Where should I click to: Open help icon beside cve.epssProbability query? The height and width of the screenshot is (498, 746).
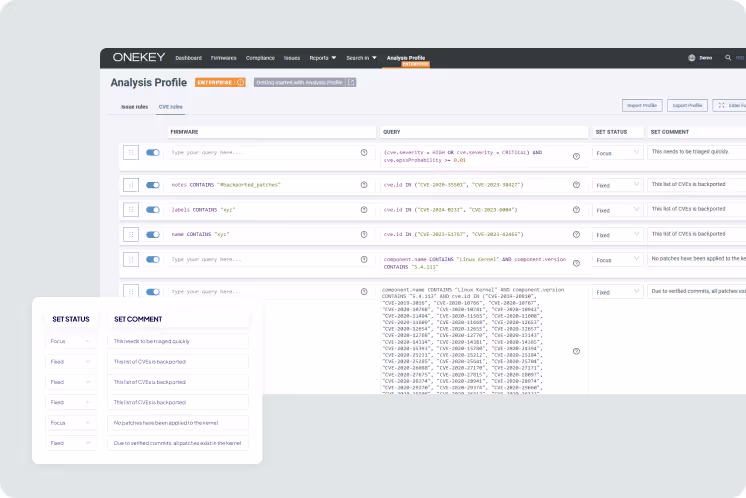[x=576, y=156]
